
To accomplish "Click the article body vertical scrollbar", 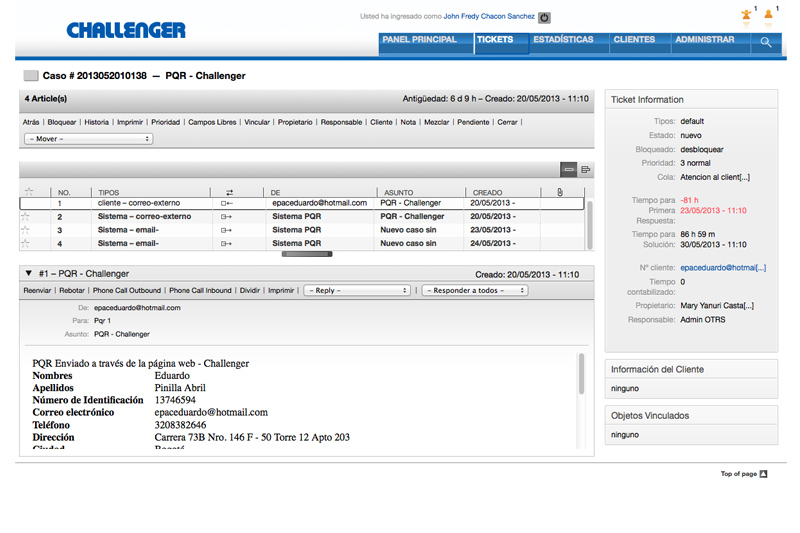I will 581,374.
